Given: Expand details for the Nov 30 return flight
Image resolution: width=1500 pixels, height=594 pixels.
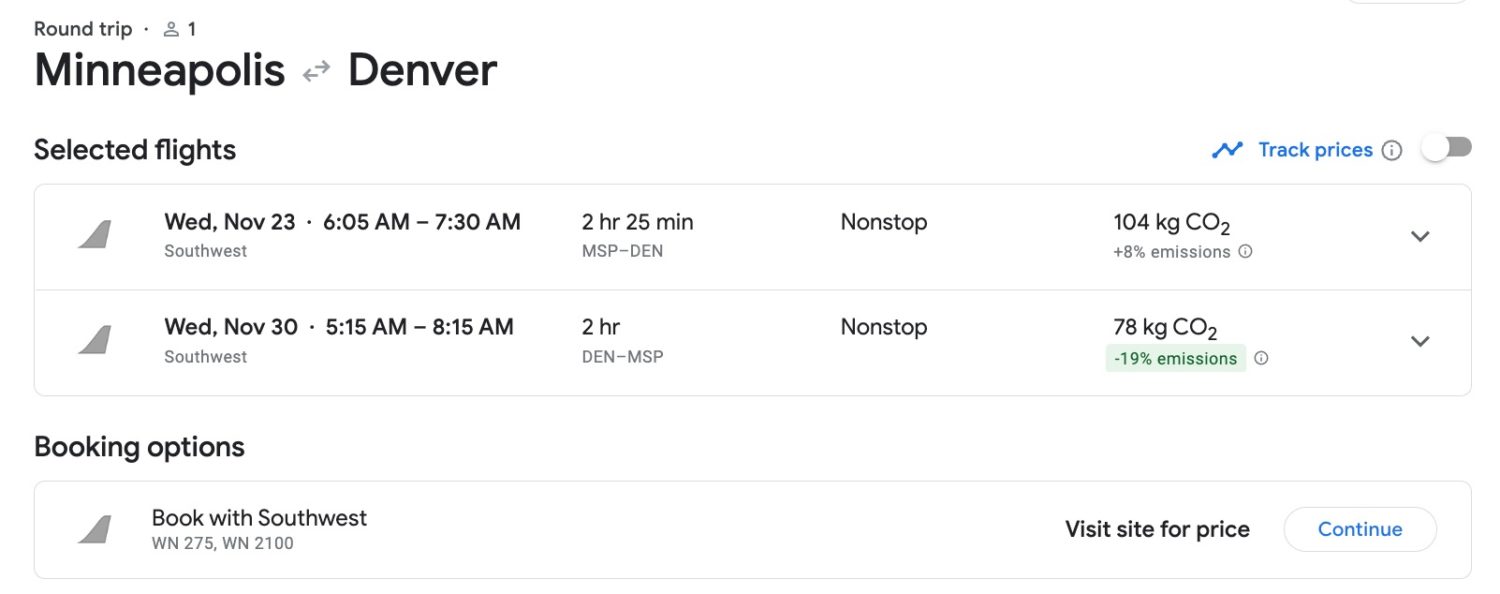Looking at the screenshot, I should point(1420,341).
